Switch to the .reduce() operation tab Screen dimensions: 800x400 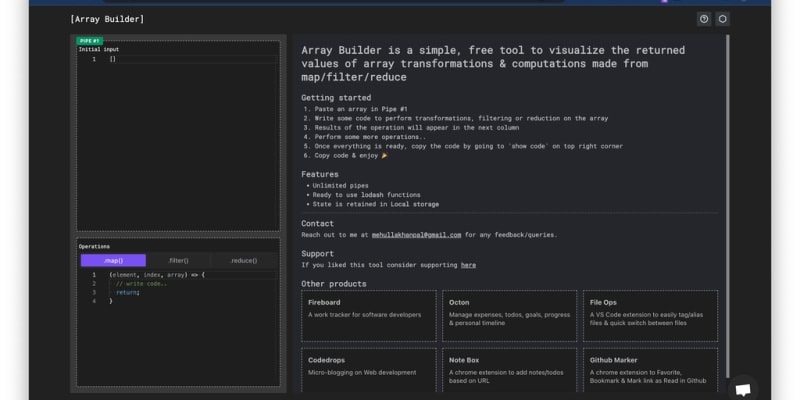(243, 261)
